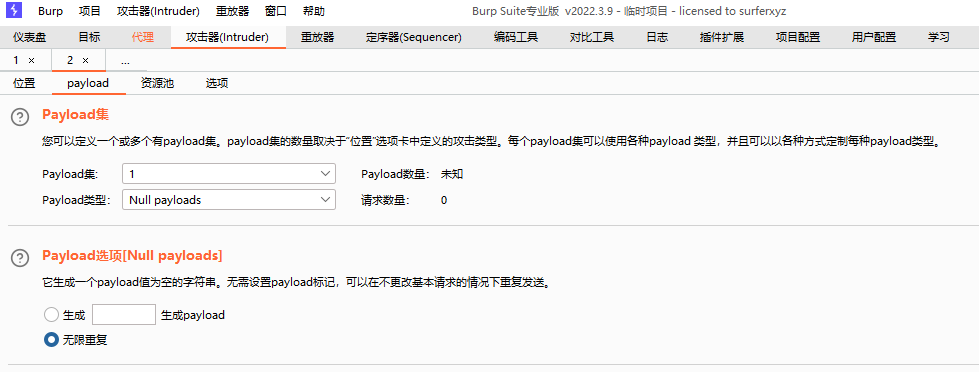Switch to the 定序器(Sequencer) tab

coord(414,37)
